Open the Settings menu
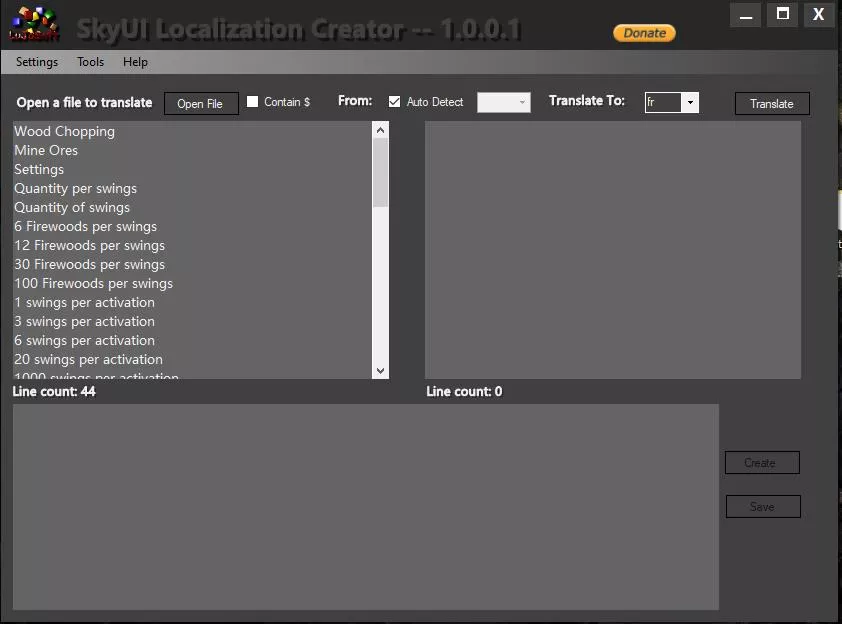 click(x=37, y=62)
